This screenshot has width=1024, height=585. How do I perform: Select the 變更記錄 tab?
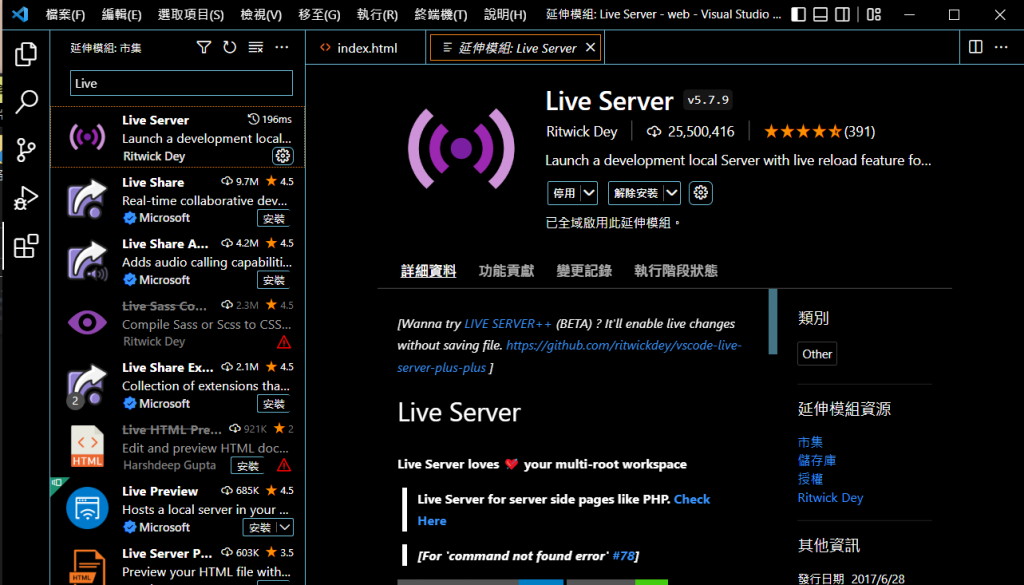click(584, 270)
